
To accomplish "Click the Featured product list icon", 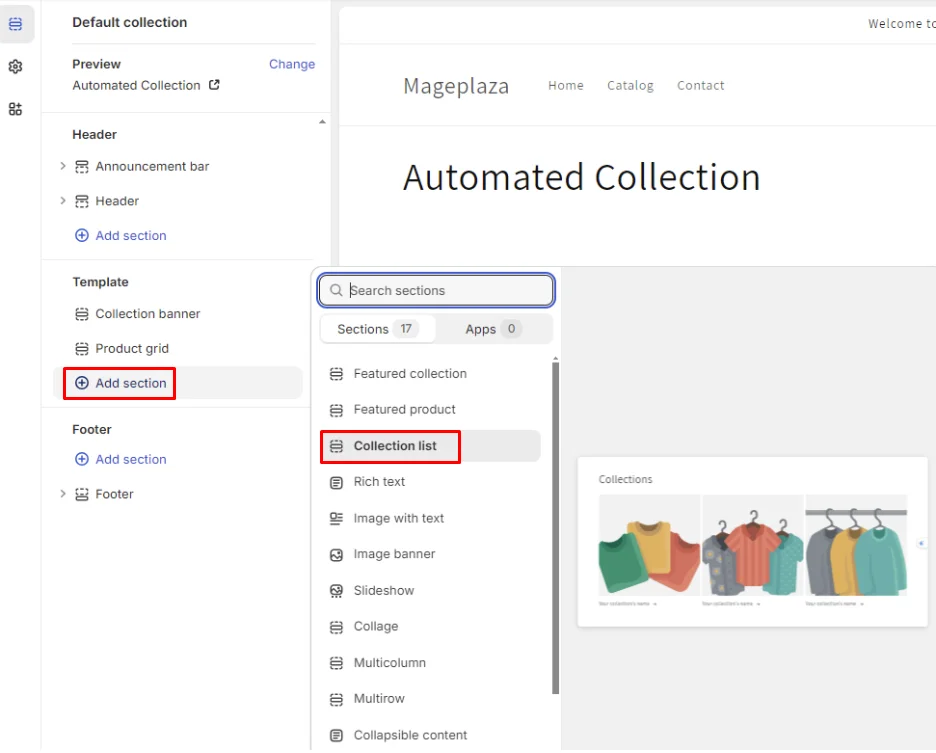I will pyautogui.click(x=337, y=410).
